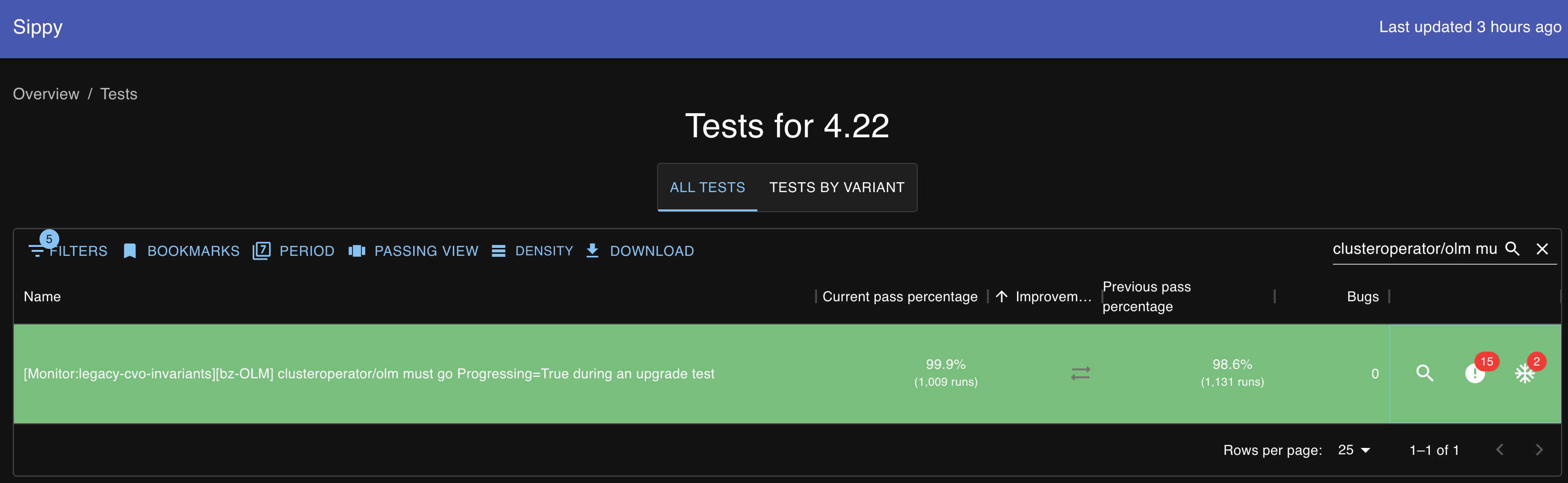This screenshot has height=483, width=1568.
Task: Open the asterisk icon with badge 2
Action: point(1524,373)
